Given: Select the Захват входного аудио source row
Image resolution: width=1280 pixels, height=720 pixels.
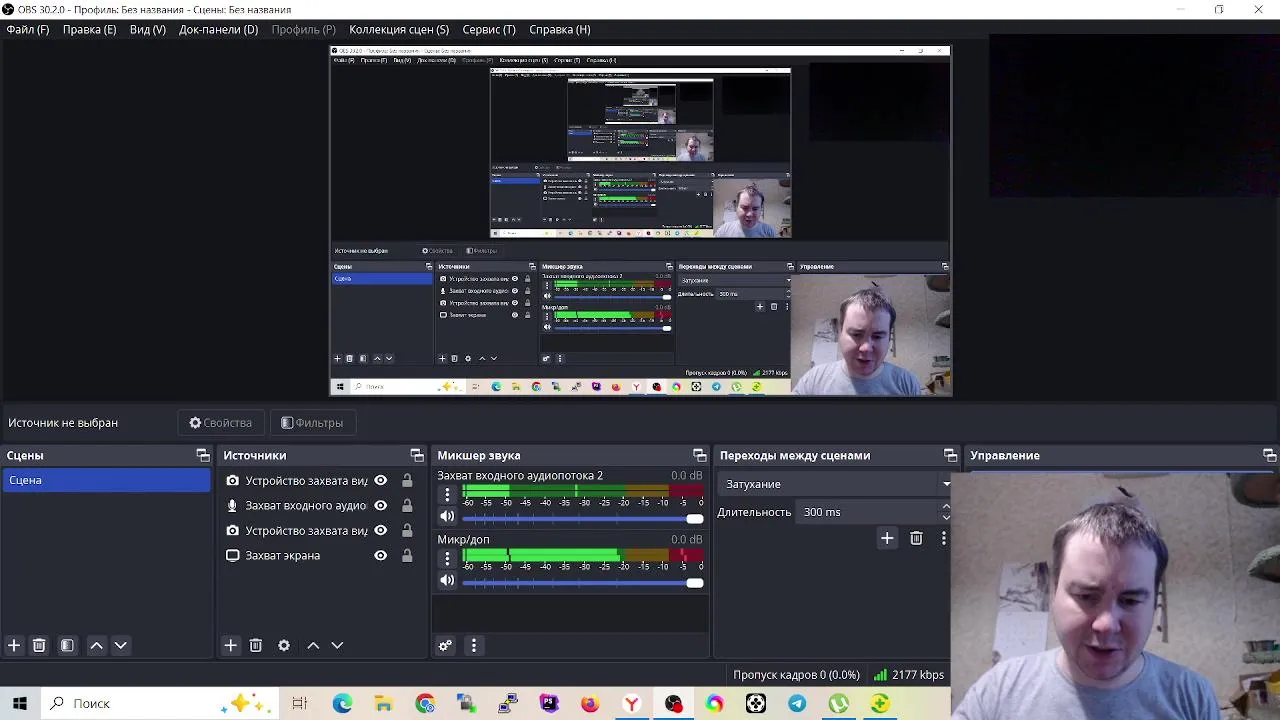Looking at the screenshot, I should coord(320,505).
